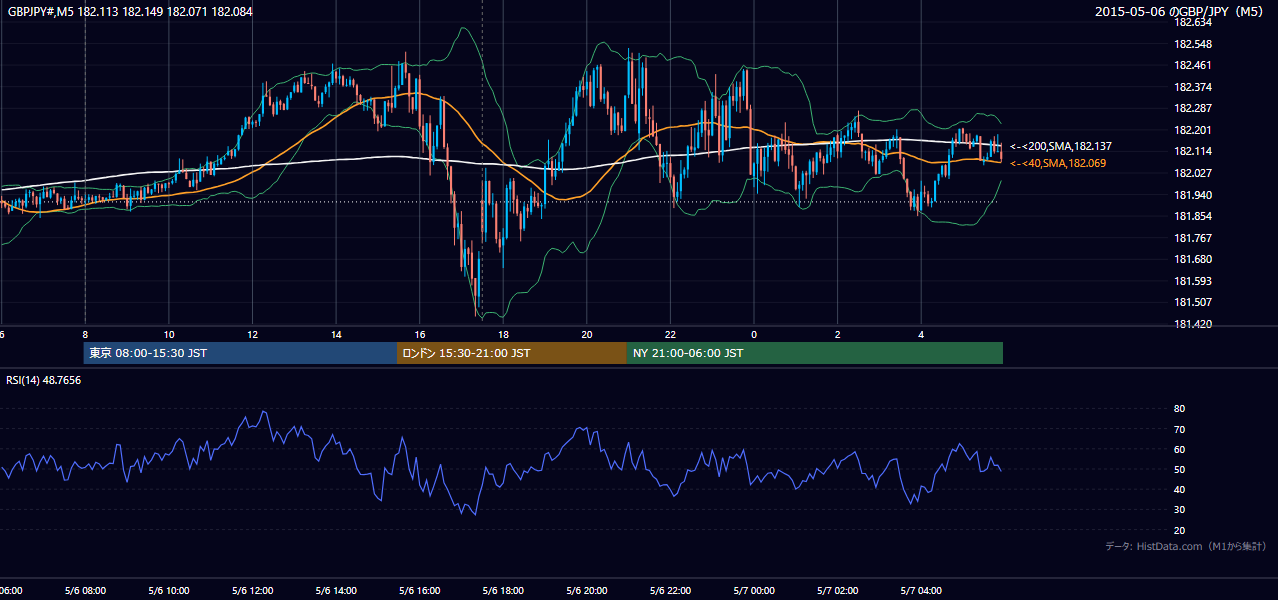Click RSI scale value 30
The width and height of the screenshot is (1278, 600).
tap(1179, 510)
